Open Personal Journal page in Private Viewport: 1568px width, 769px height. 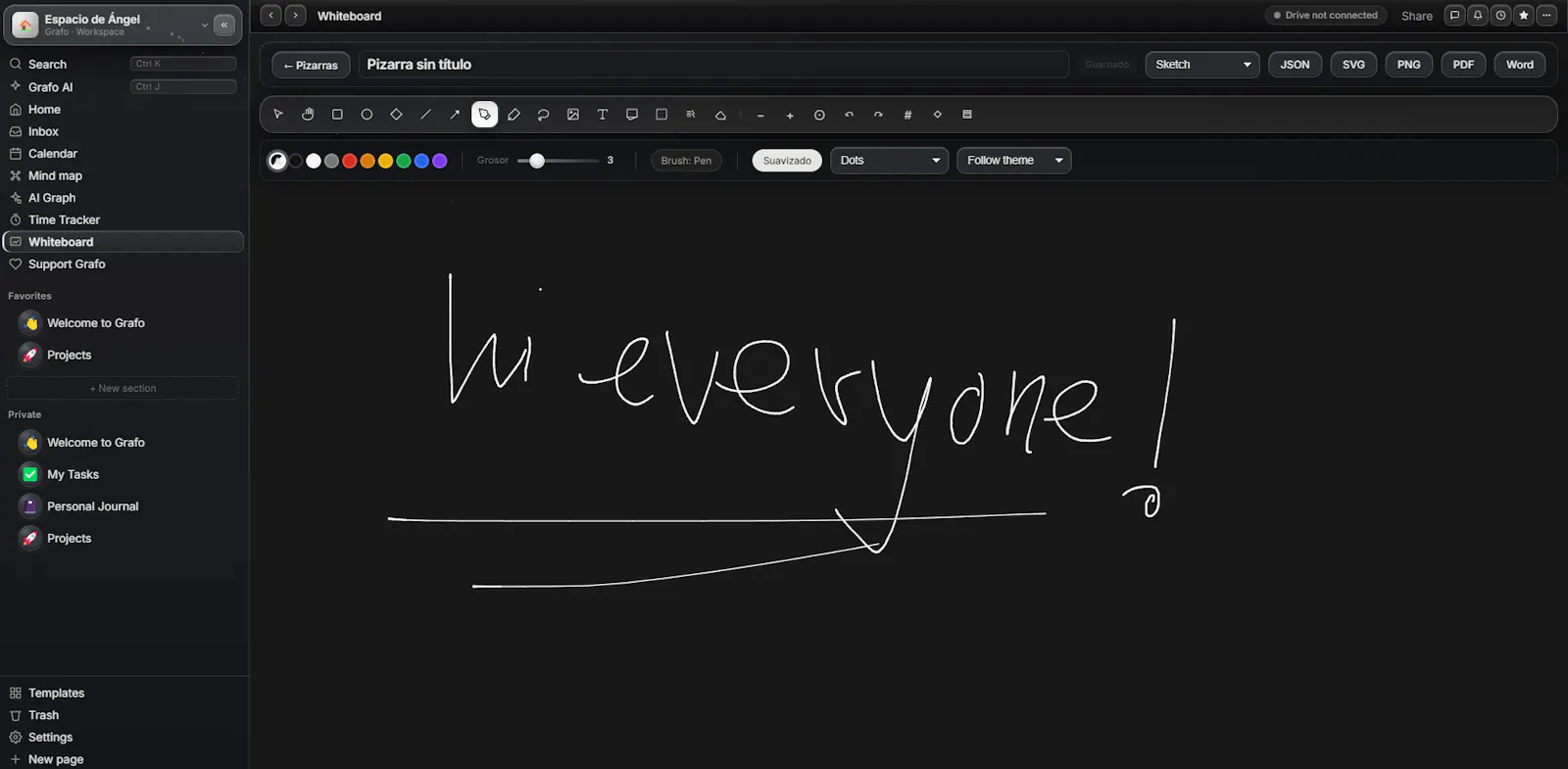[x=123, y=506]
